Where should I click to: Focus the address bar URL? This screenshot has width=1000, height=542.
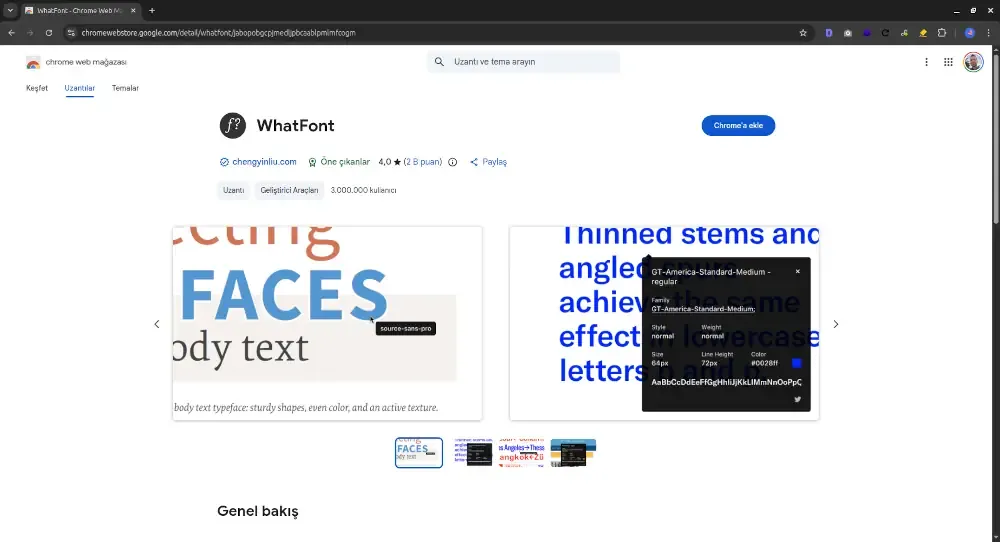218,33
